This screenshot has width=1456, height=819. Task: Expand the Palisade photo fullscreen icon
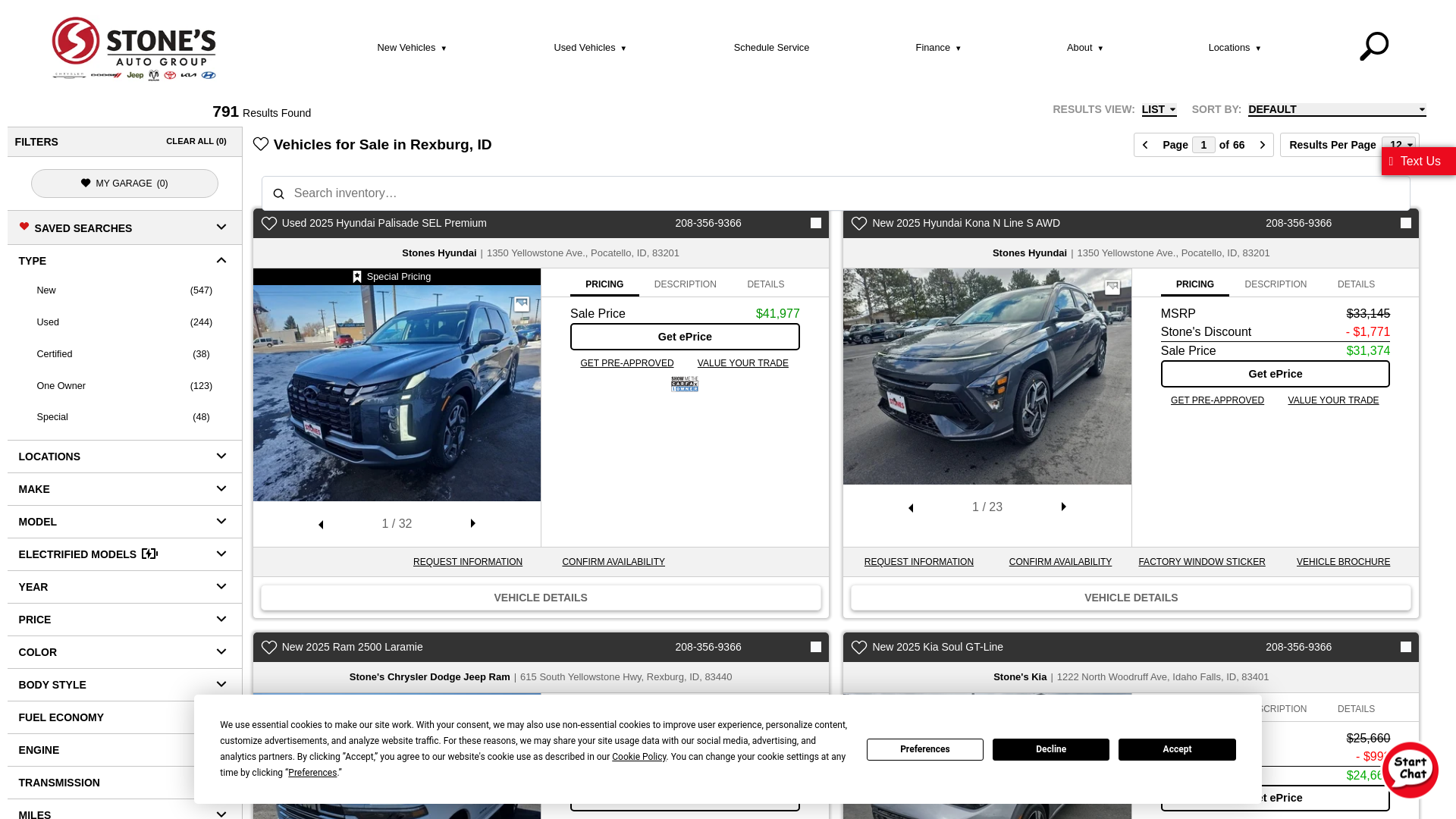[522, 305]
